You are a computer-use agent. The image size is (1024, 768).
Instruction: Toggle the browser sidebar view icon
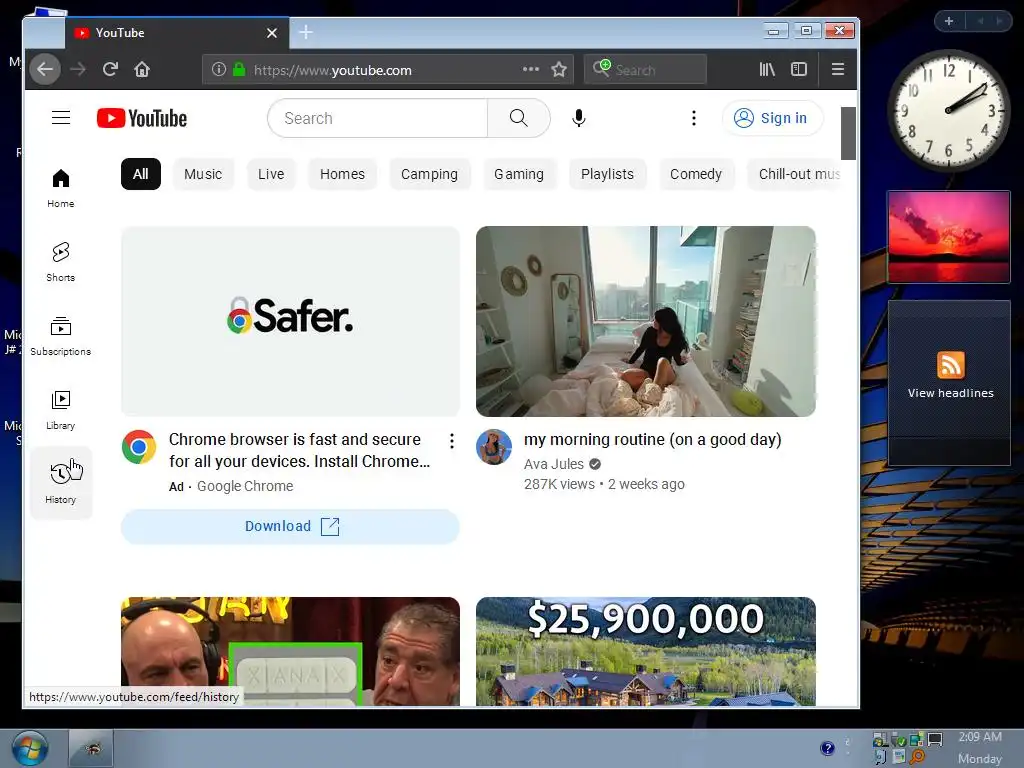pyautogui.click(x=799, y=69)
